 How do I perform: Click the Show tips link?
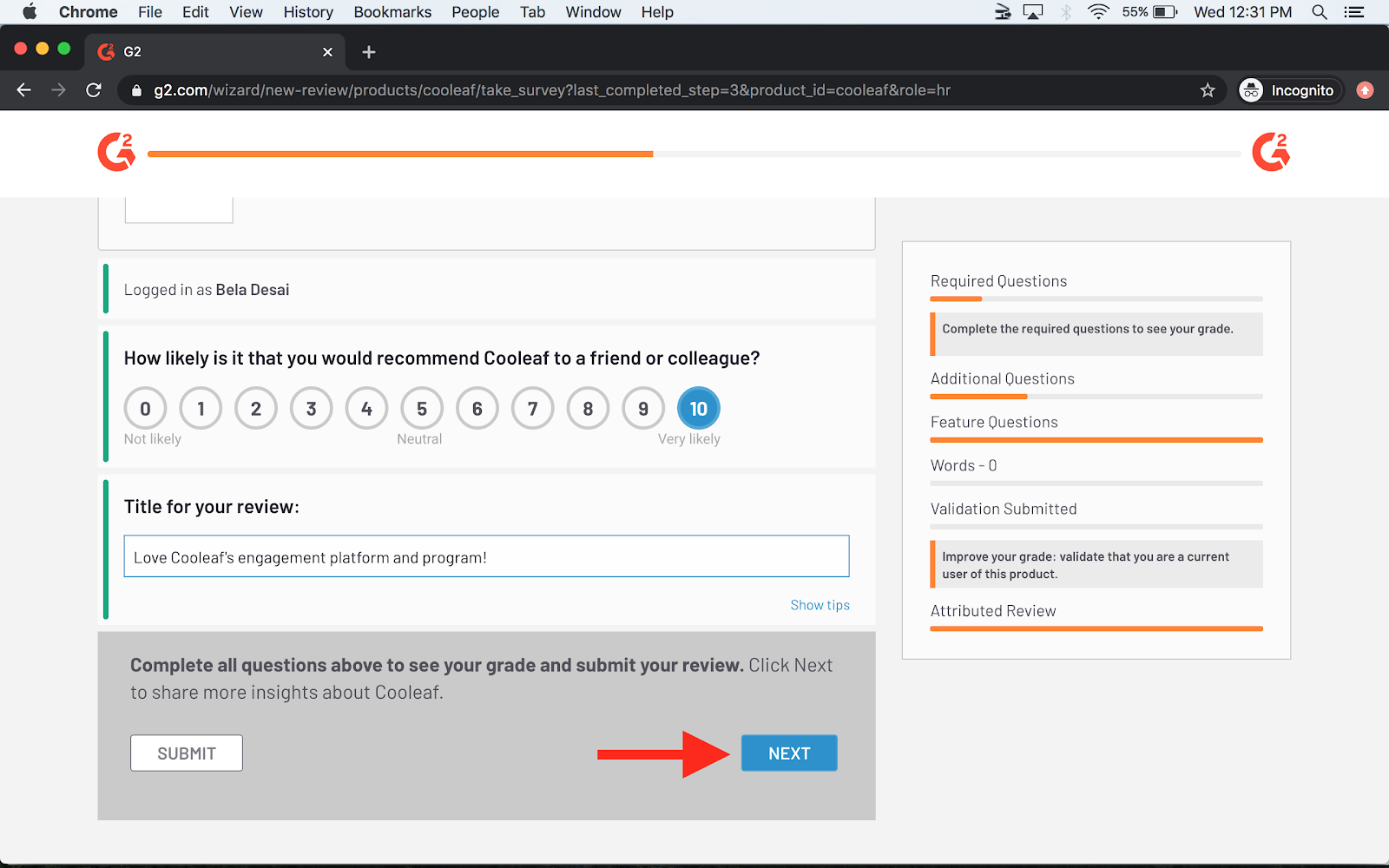[820, 605]
